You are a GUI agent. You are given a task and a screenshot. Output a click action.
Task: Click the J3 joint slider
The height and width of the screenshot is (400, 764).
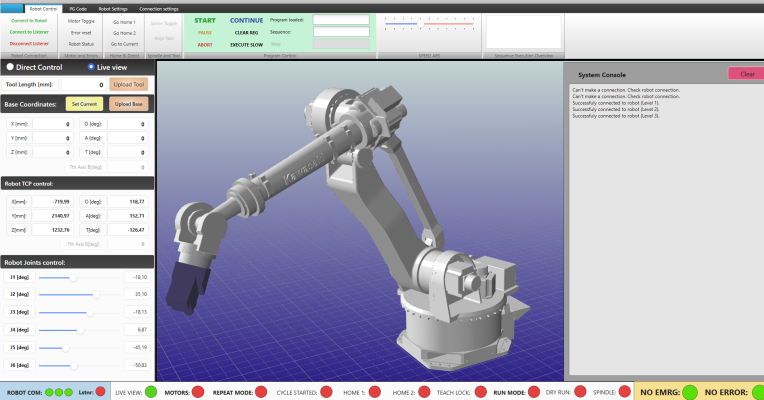pos(79,312)
